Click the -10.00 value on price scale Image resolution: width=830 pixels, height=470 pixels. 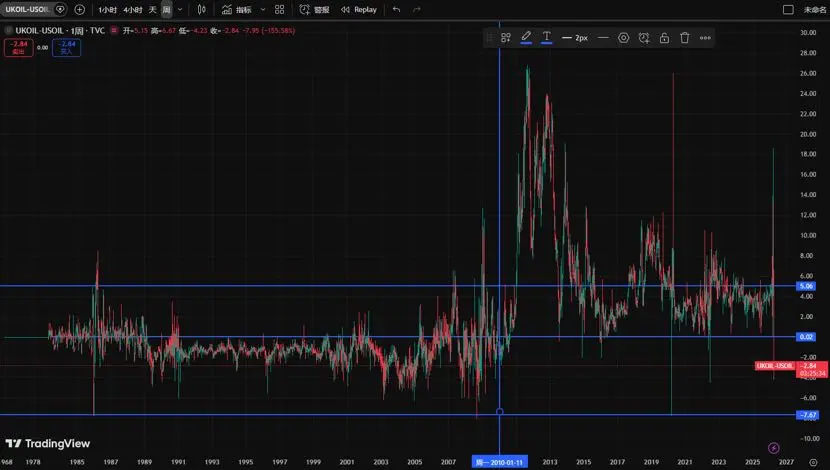coord(808,438)
